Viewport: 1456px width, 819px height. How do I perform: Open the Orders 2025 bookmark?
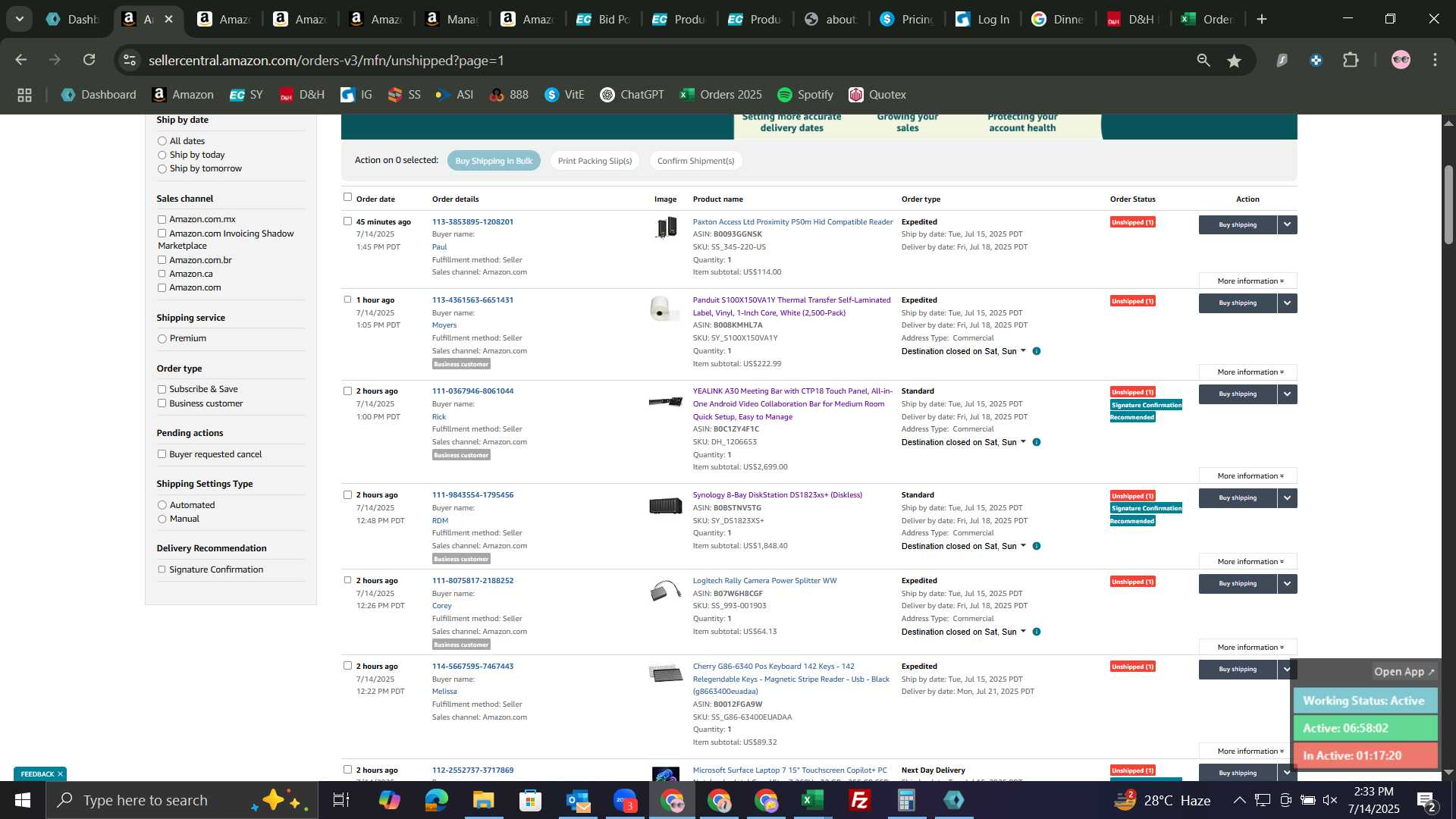(720, 95)
